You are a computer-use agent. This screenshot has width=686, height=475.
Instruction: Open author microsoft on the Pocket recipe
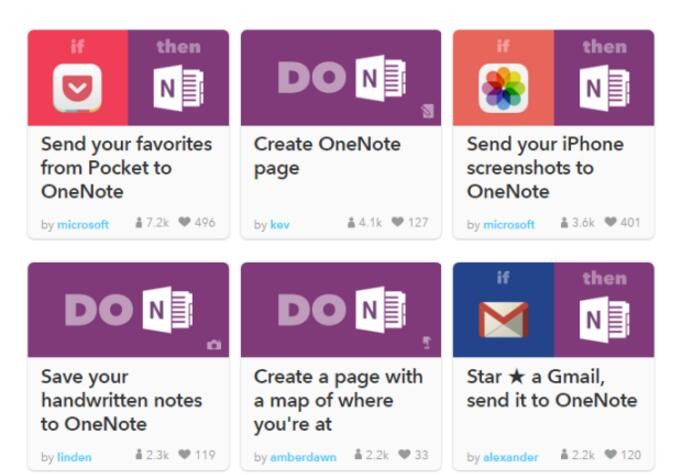pyautogui.click(x=83, y=224)
